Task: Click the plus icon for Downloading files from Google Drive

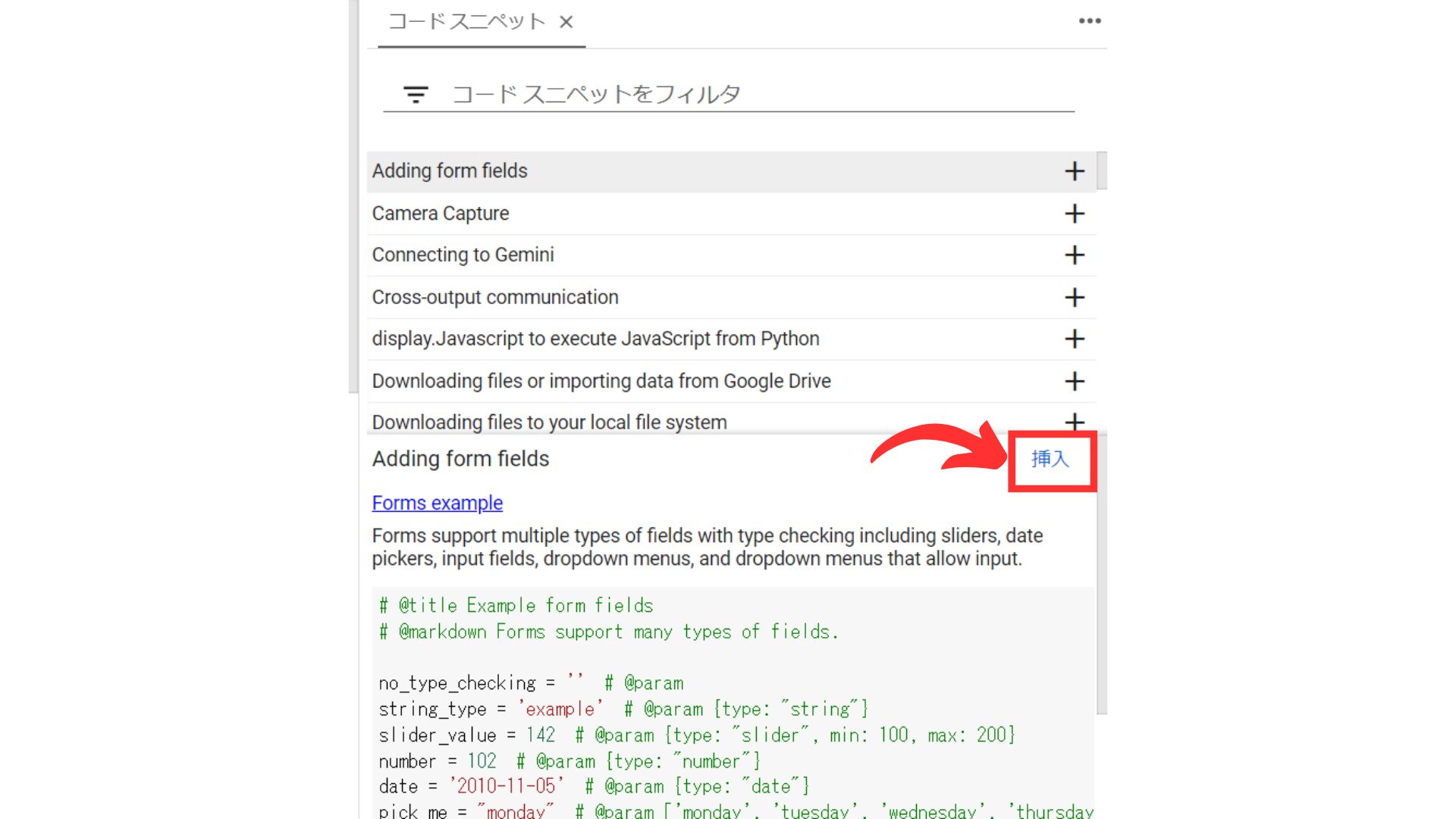Action: click(x=1075, y=381)
